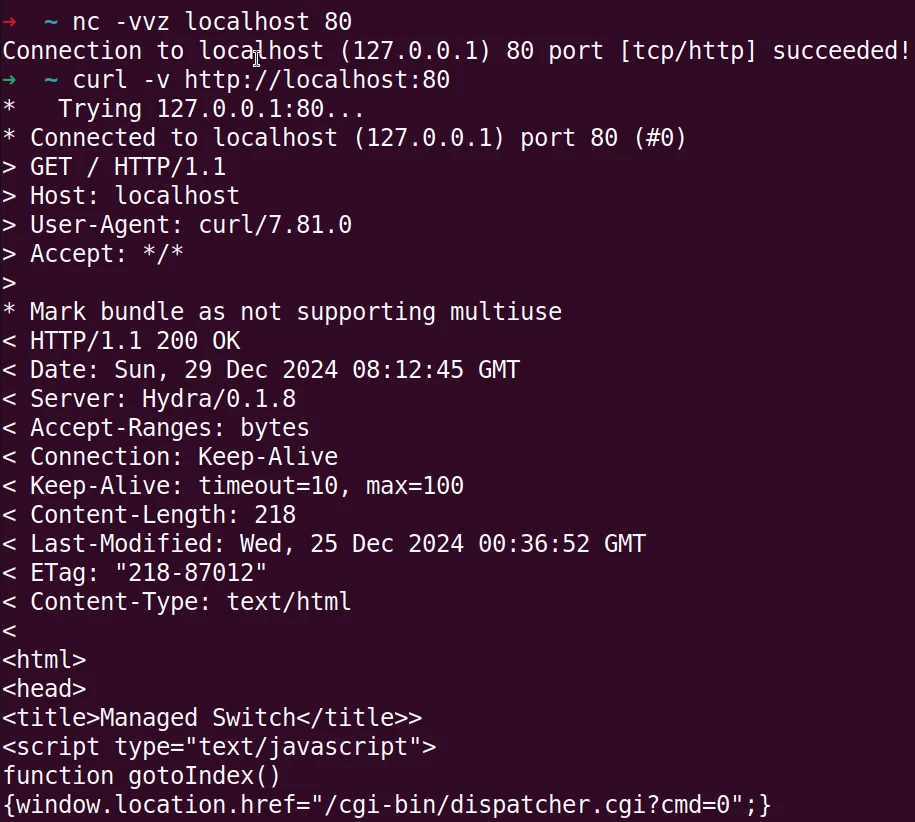This screenshot has height=822, width=915.
Task: Click the "Content-Type: text/html" header
Action: point(190,601)
